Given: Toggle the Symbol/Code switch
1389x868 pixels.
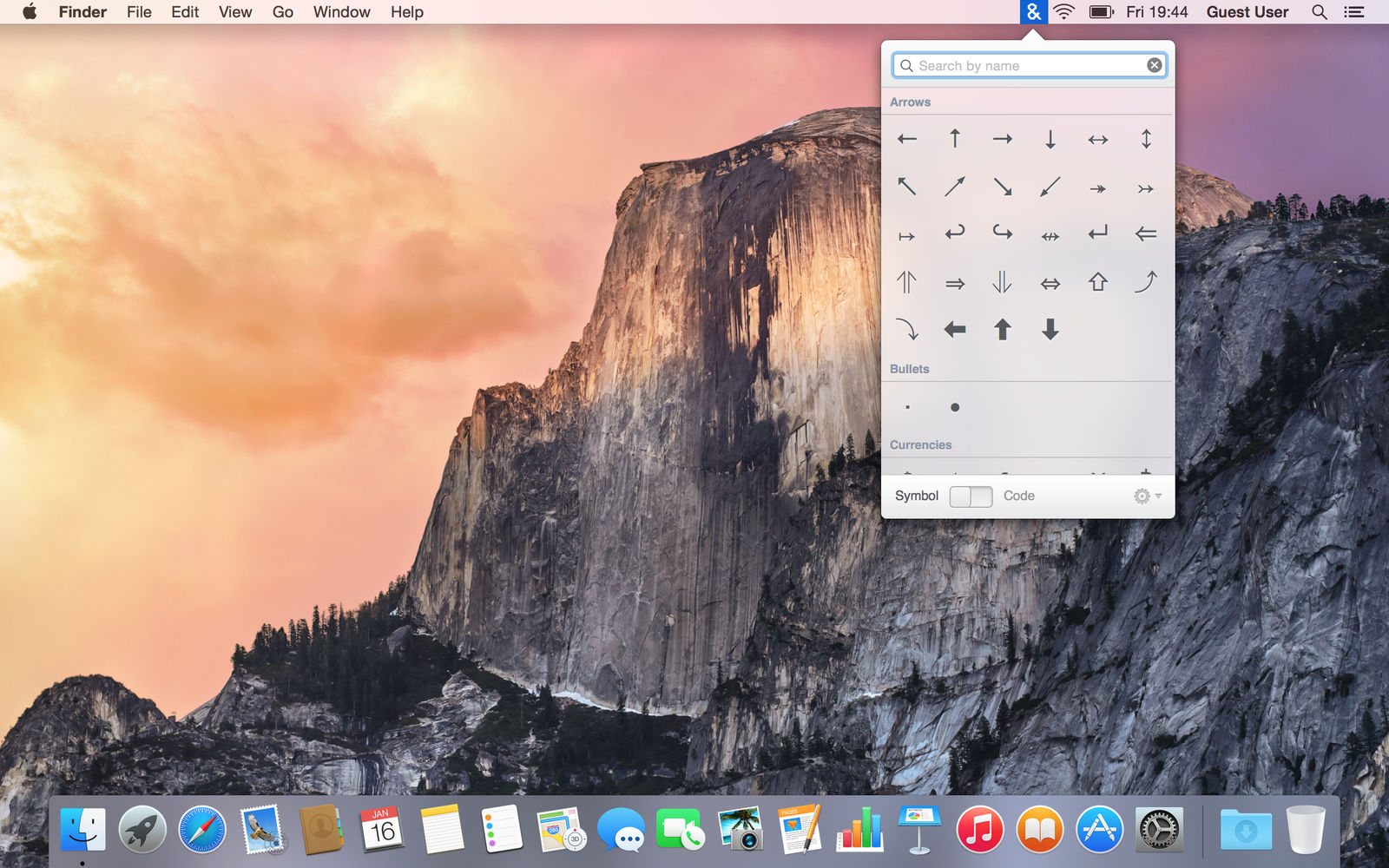Looking at the screenshot, I should click(971, 496).
